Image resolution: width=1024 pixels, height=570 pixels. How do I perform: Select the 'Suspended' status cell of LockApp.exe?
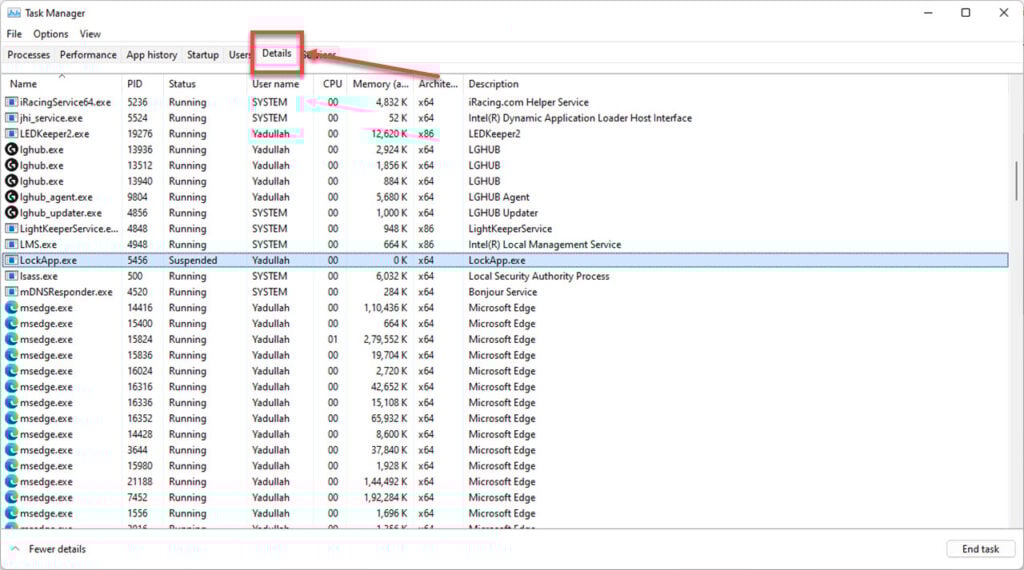tap(193, 260)
